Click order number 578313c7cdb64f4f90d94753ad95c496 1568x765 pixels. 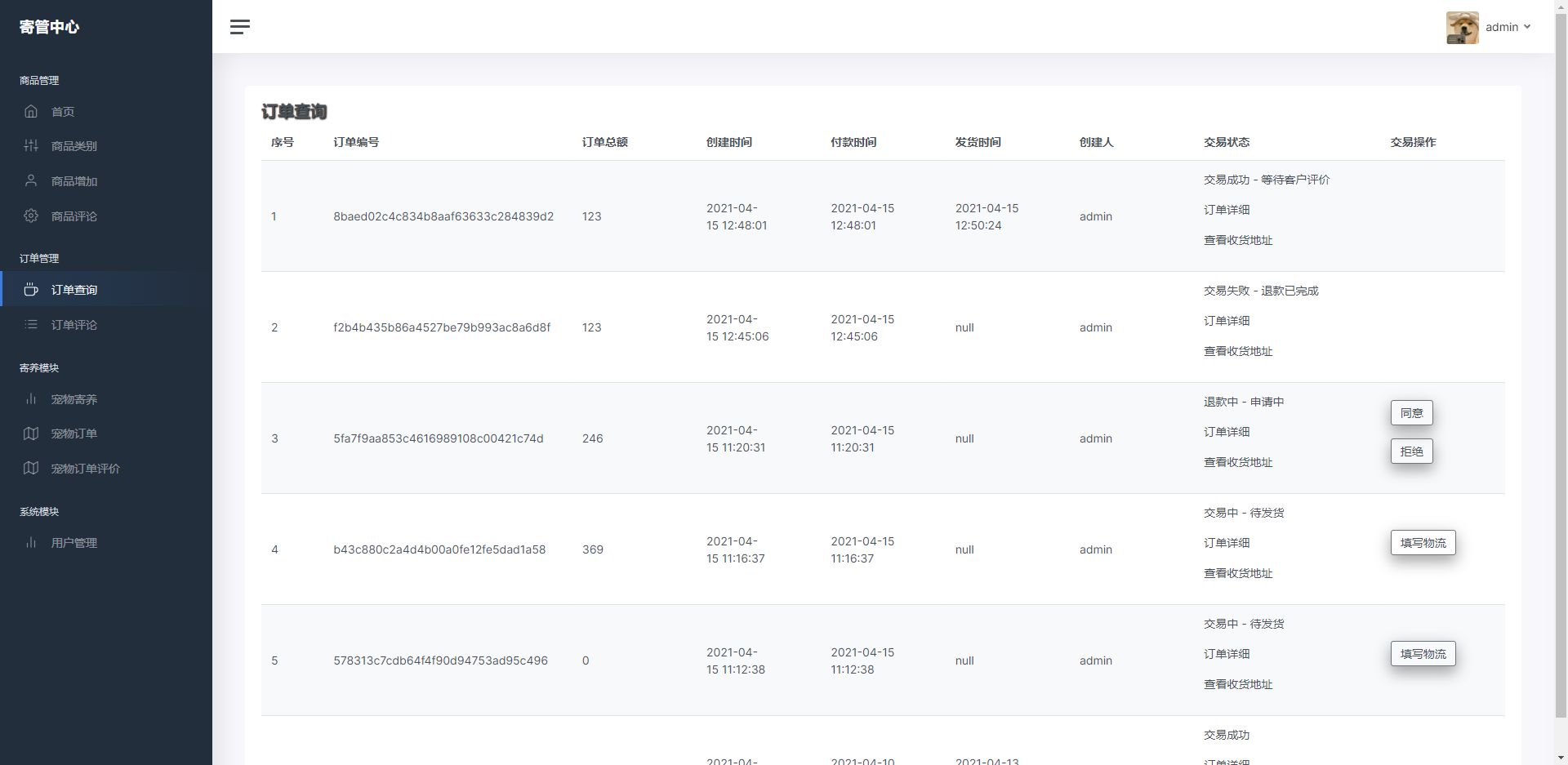coord(440,660)
